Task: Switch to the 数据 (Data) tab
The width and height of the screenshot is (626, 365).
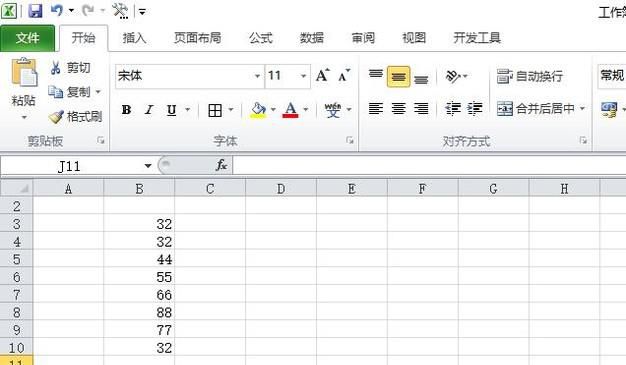Action: click(x=312, y=38)
